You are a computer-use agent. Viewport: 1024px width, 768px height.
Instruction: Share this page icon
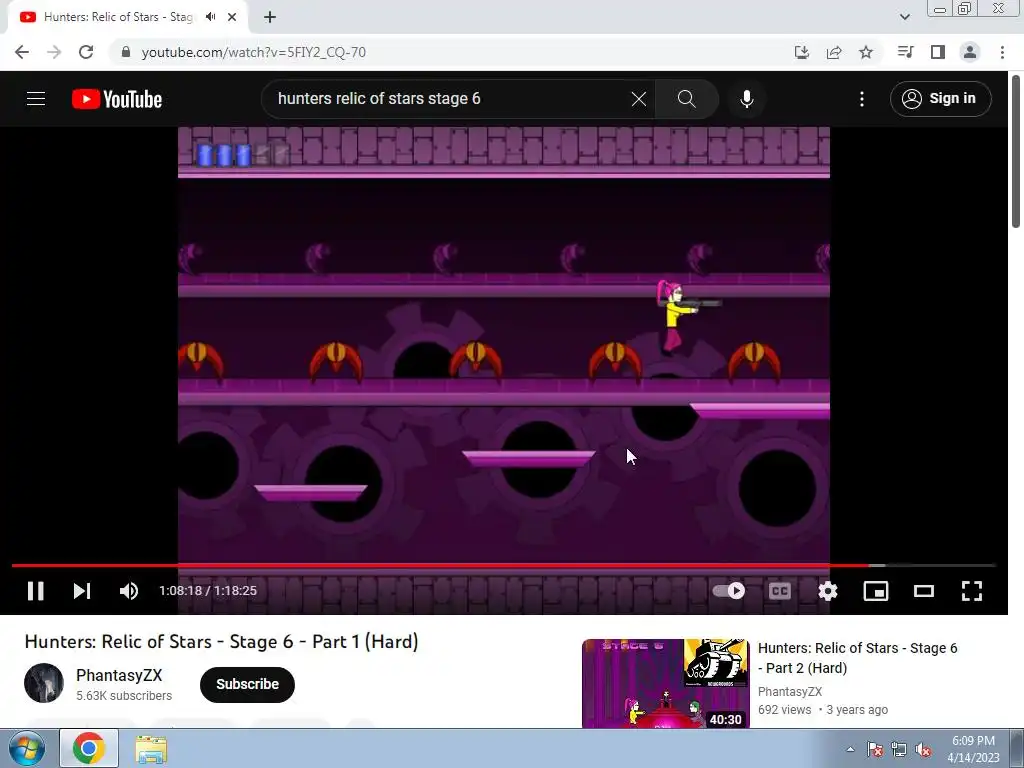(x=834, y=52)
